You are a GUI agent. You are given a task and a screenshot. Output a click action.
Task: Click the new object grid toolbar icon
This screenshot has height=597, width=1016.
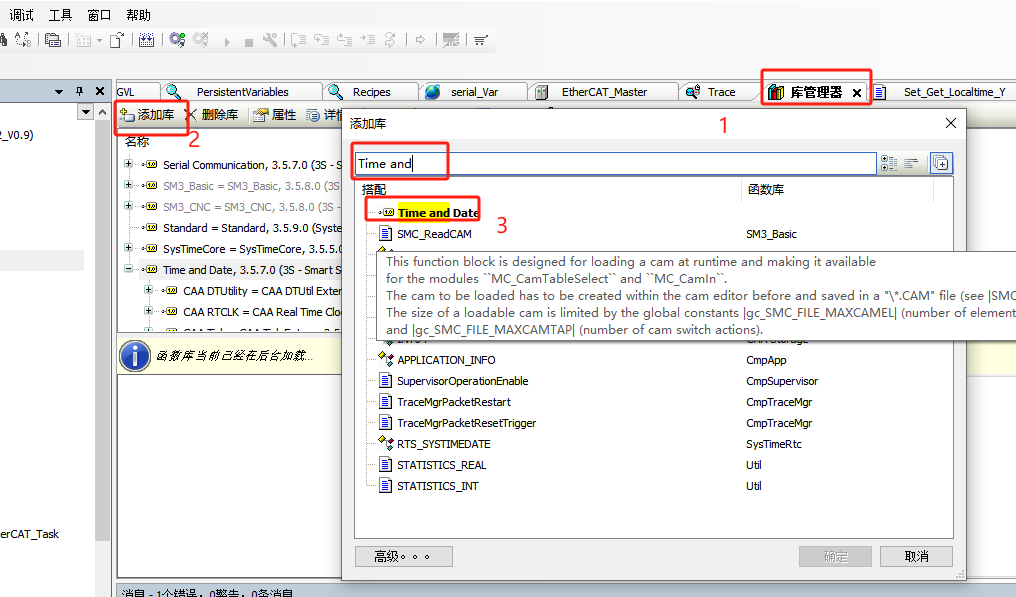click(x=83, y=40)
